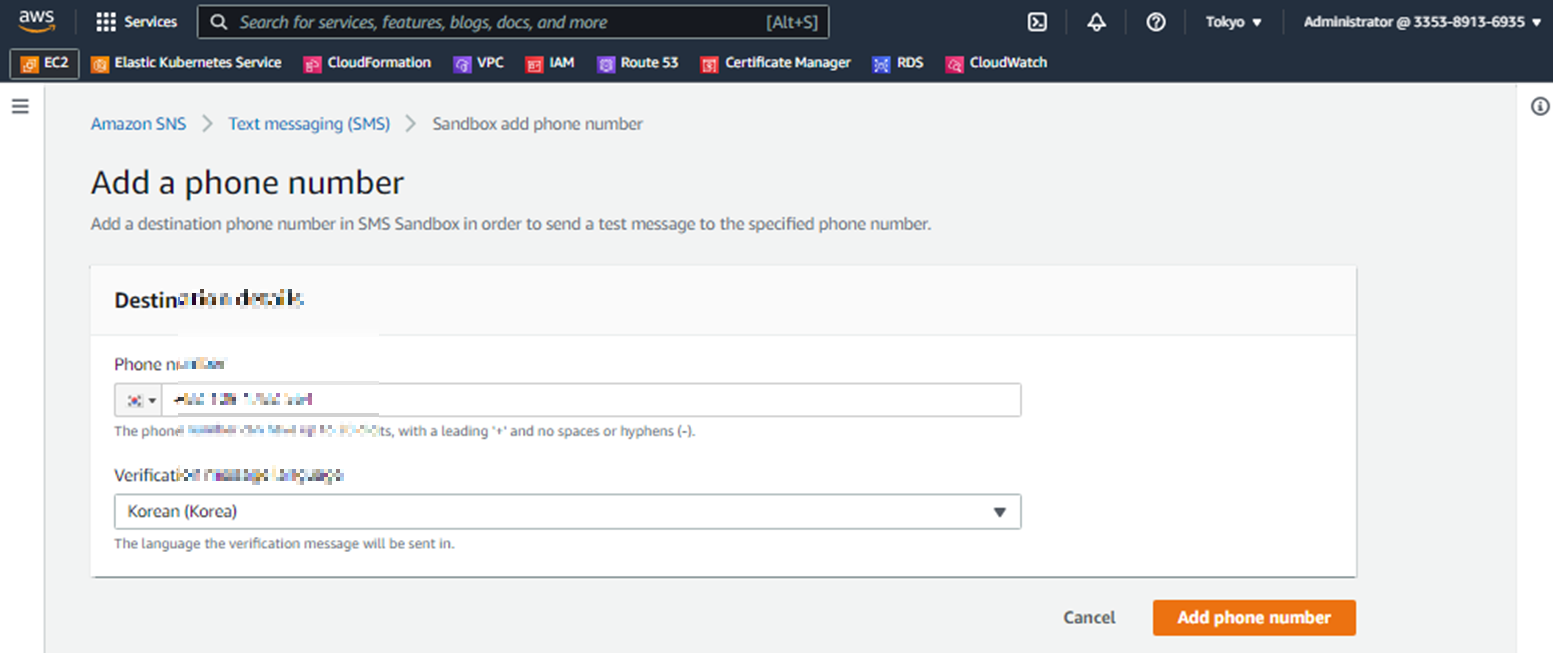This screenshot has width=1553, height=653.
Task: Open the Administrator account menu
Action: point(1422,22)
